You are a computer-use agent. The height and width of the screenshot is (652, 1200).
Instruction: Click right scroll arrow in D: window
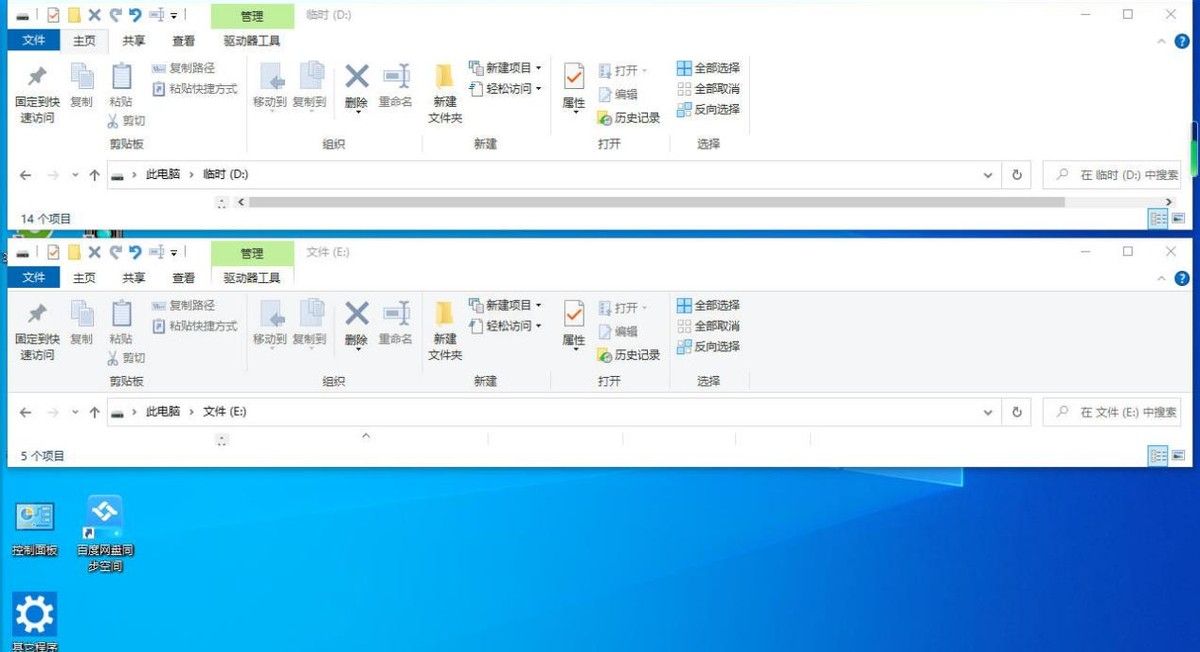(1168, 202)
